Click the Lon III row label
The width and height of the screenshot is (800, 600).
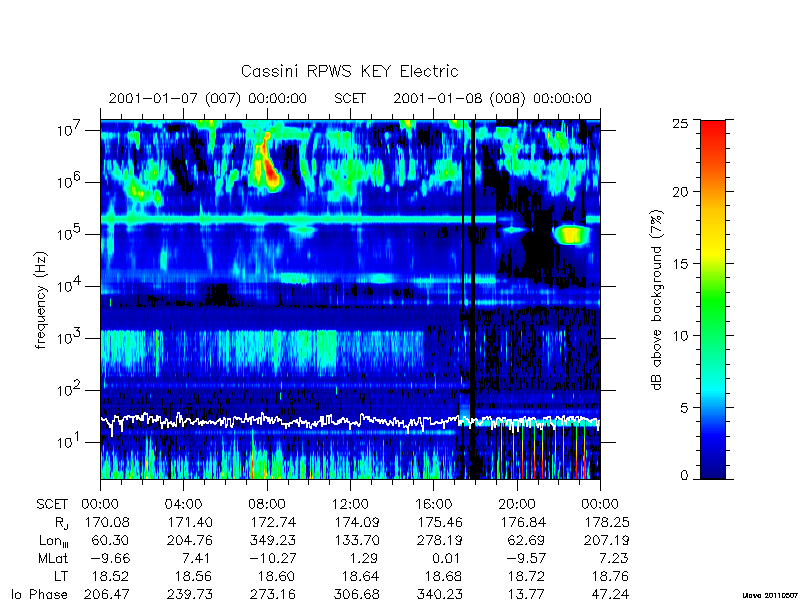54,541
